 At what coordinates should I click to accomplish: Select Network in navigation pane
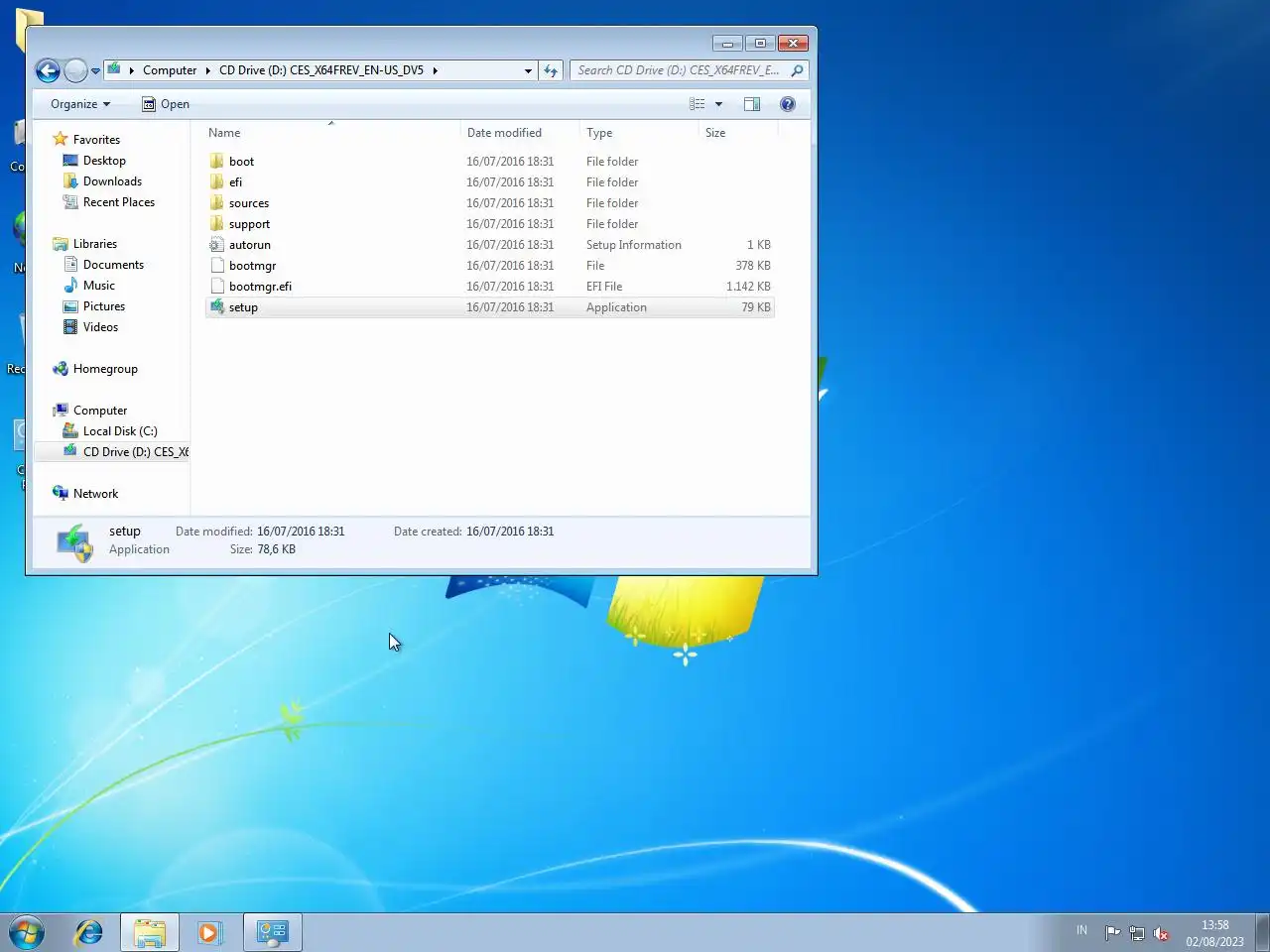pyautogui.click(x=95, y=494)
